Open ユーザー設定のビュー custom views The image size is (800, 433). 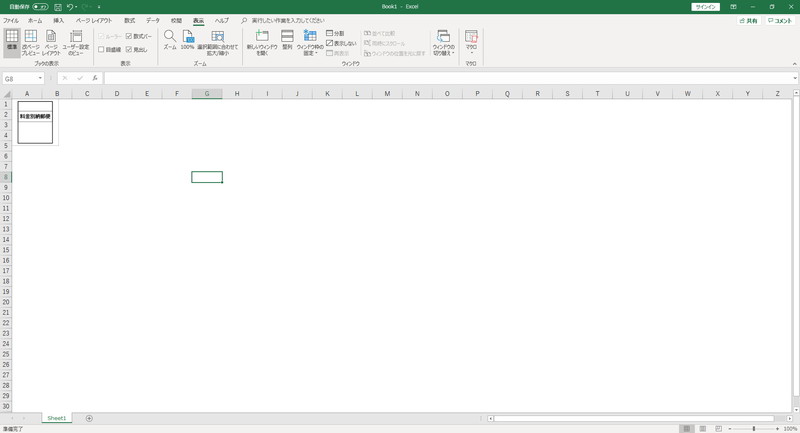click(x=76, y=42)
